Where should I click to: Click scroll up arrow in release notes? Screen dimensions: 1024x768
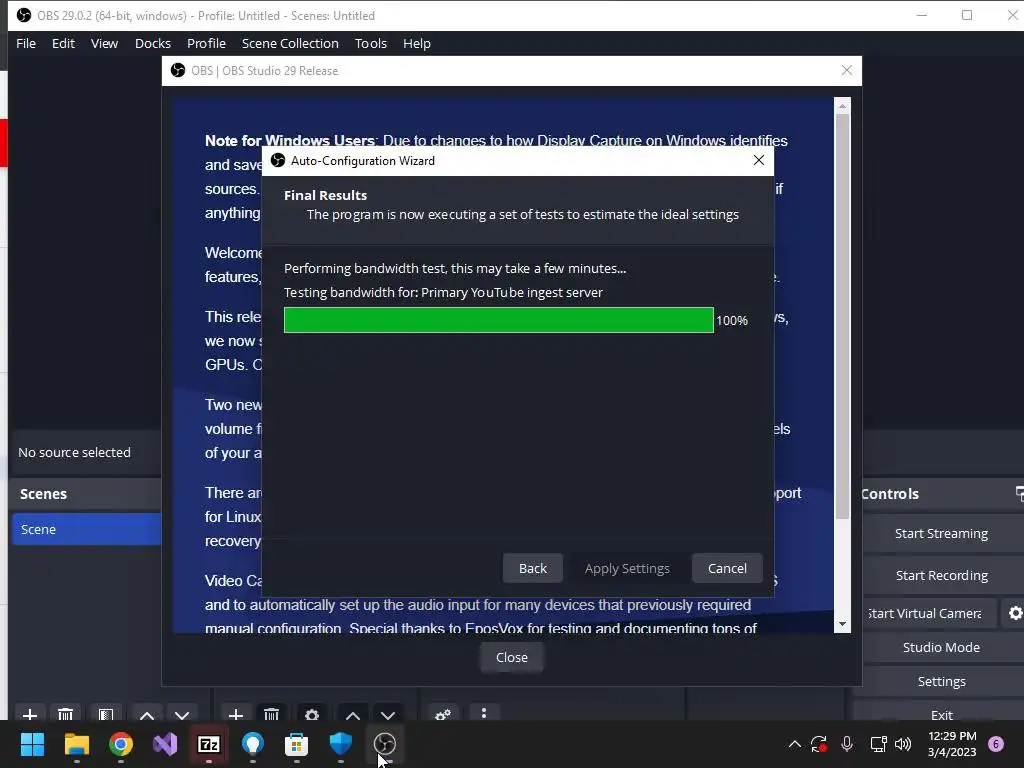842,106
